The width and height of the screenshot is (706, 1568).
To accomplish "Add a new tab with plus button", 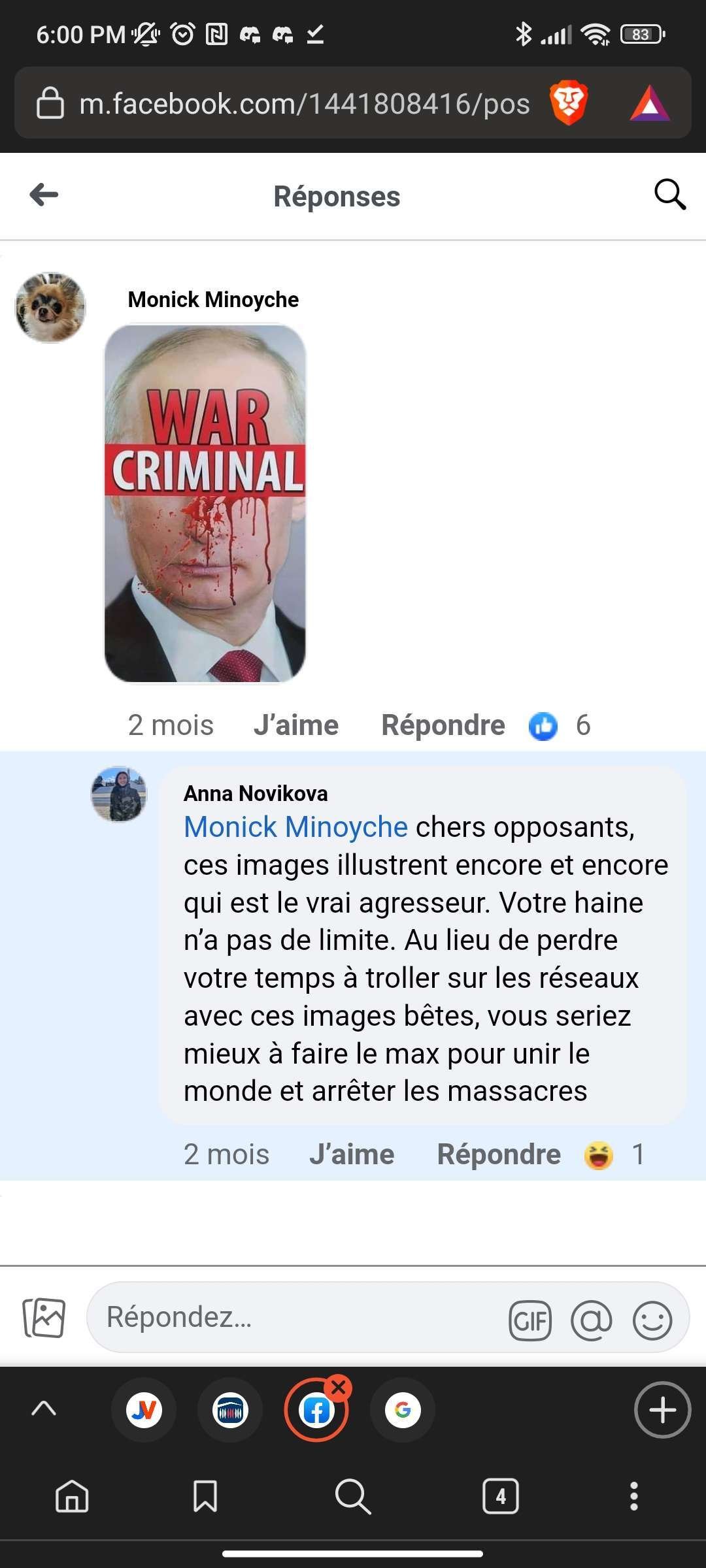I will click(662, 1410).
